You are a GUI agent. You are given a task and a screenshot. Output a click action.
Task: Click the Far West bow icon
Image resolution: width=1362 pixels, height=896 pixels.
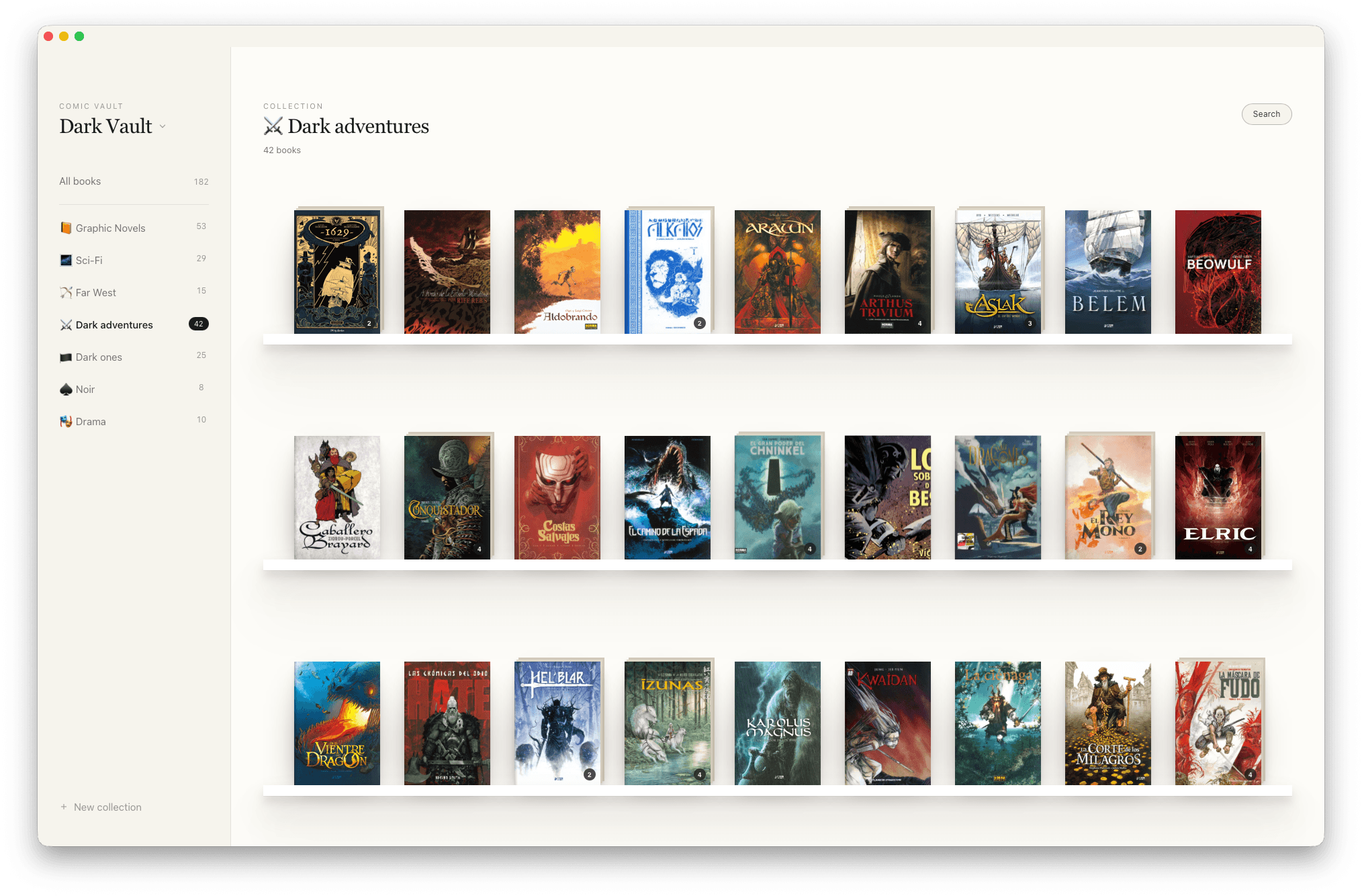(66, 293)
